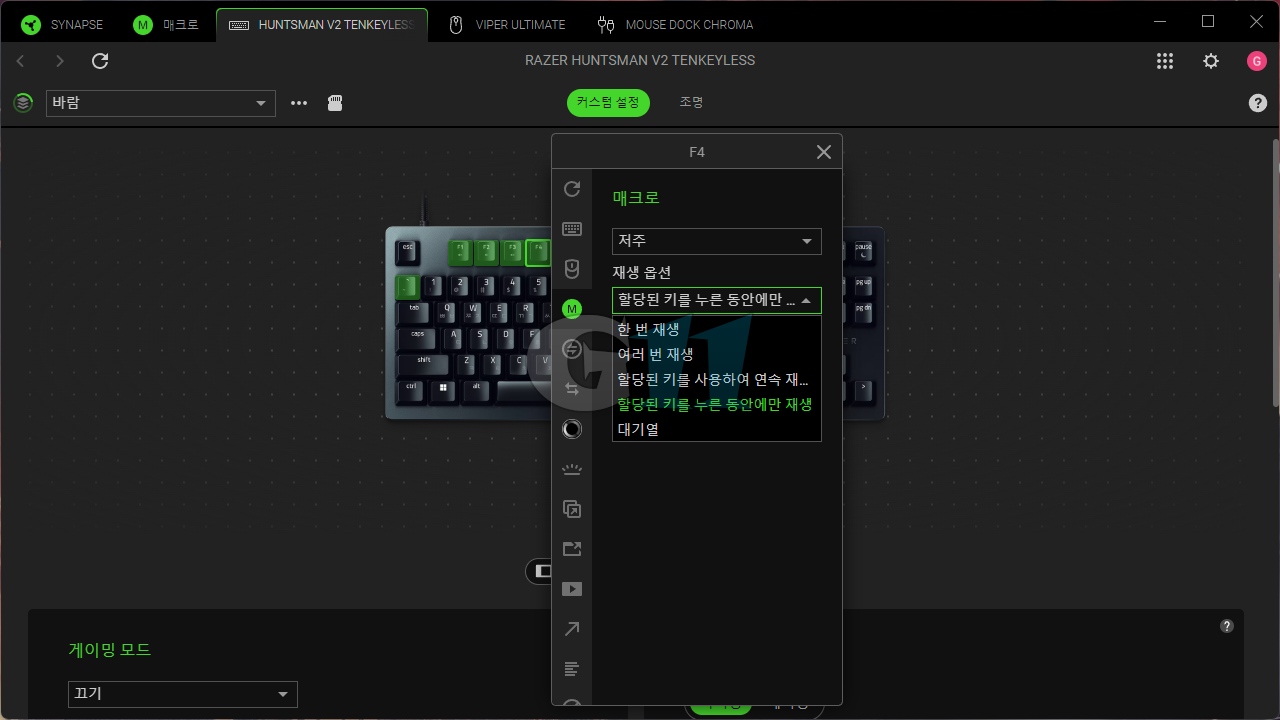Select the Switch Profile arrows icon

(x=572, y=389)
